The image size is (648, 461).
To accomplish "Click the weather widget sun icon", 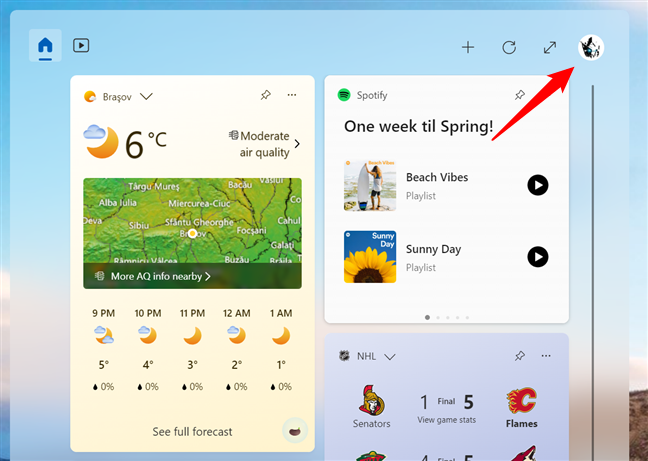I will tap(90, 97).
